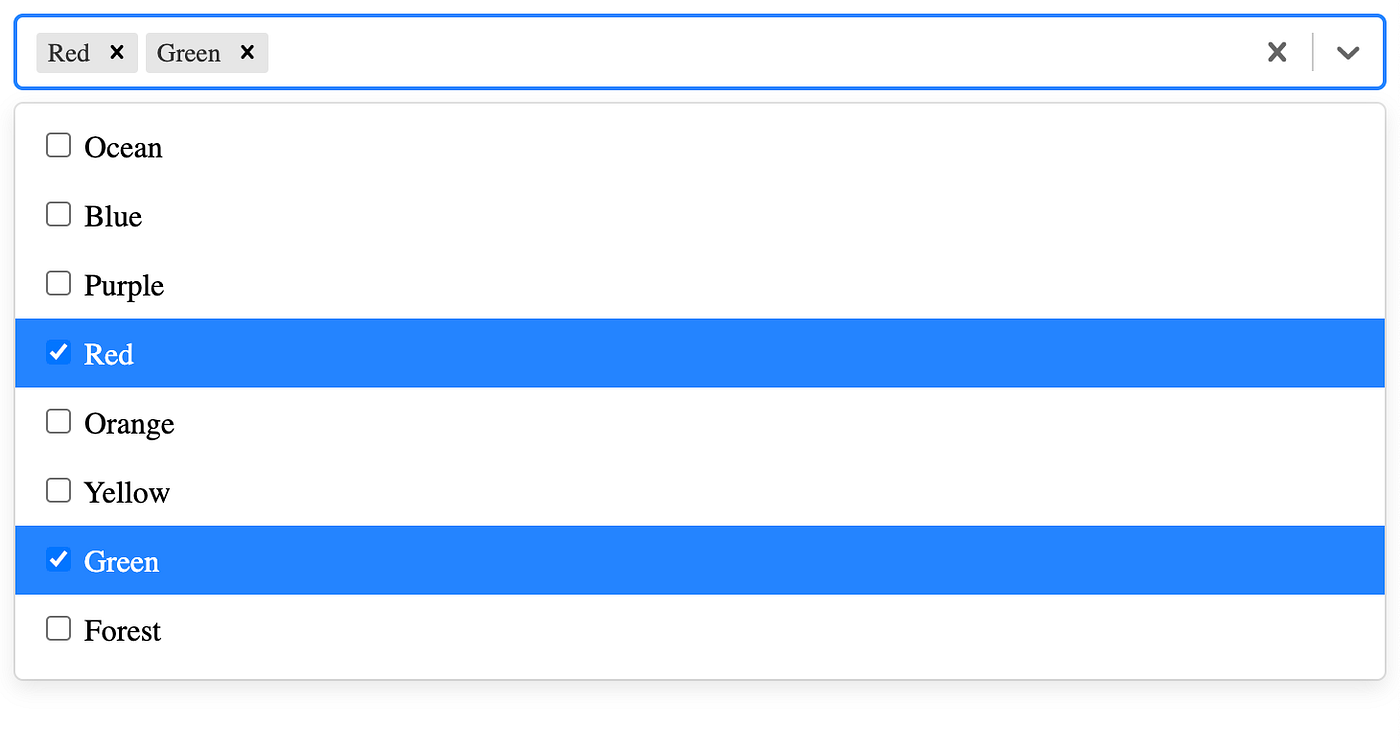
Task: Check the Orange checkbox
Action: (x=58, y=421)
